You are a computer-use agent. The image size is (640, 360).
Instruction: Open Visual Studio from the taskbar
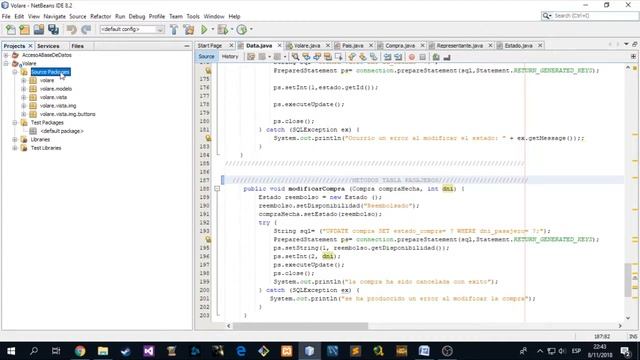click(x=149, y=351)
